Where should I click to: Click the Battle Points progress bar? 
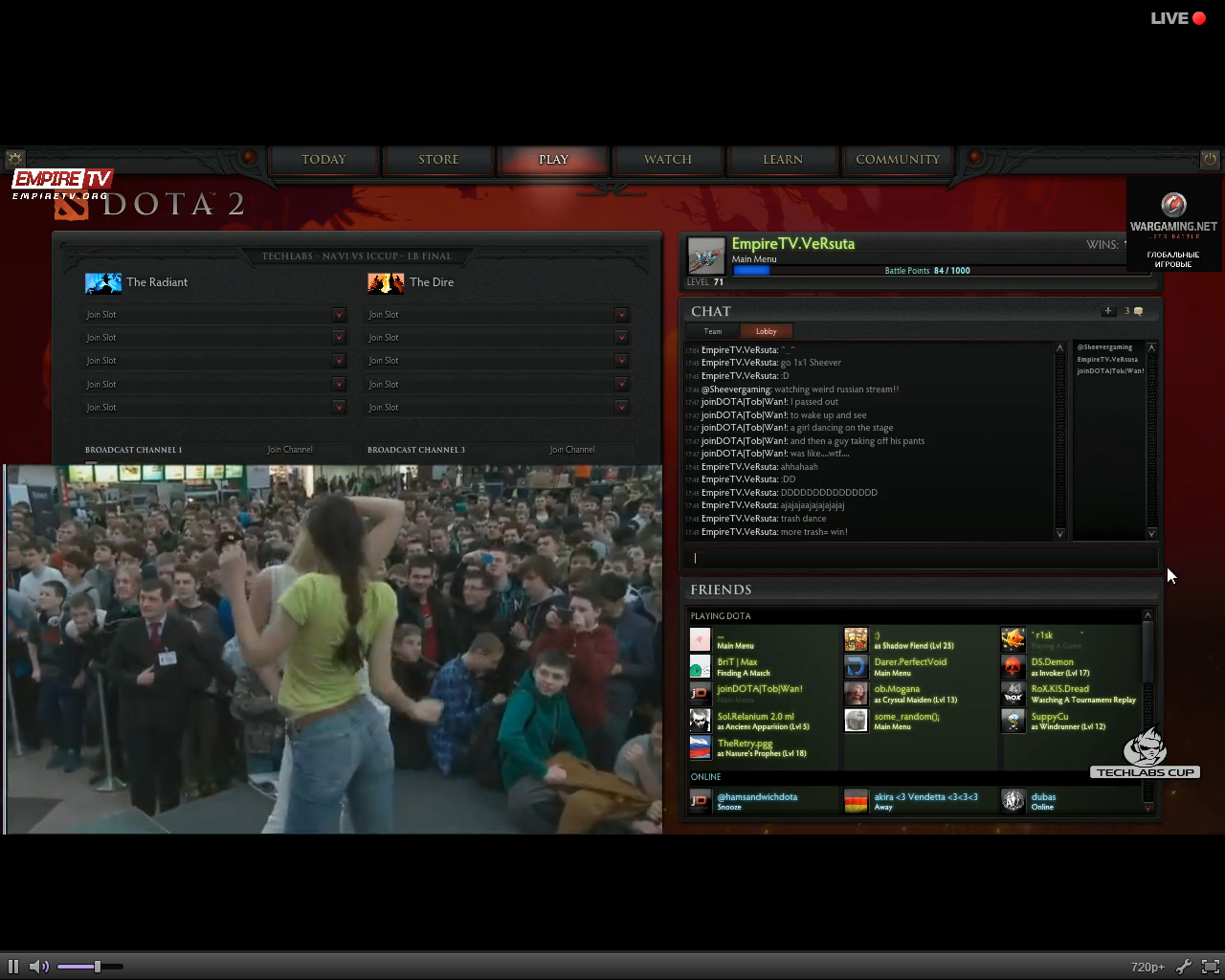940,271
